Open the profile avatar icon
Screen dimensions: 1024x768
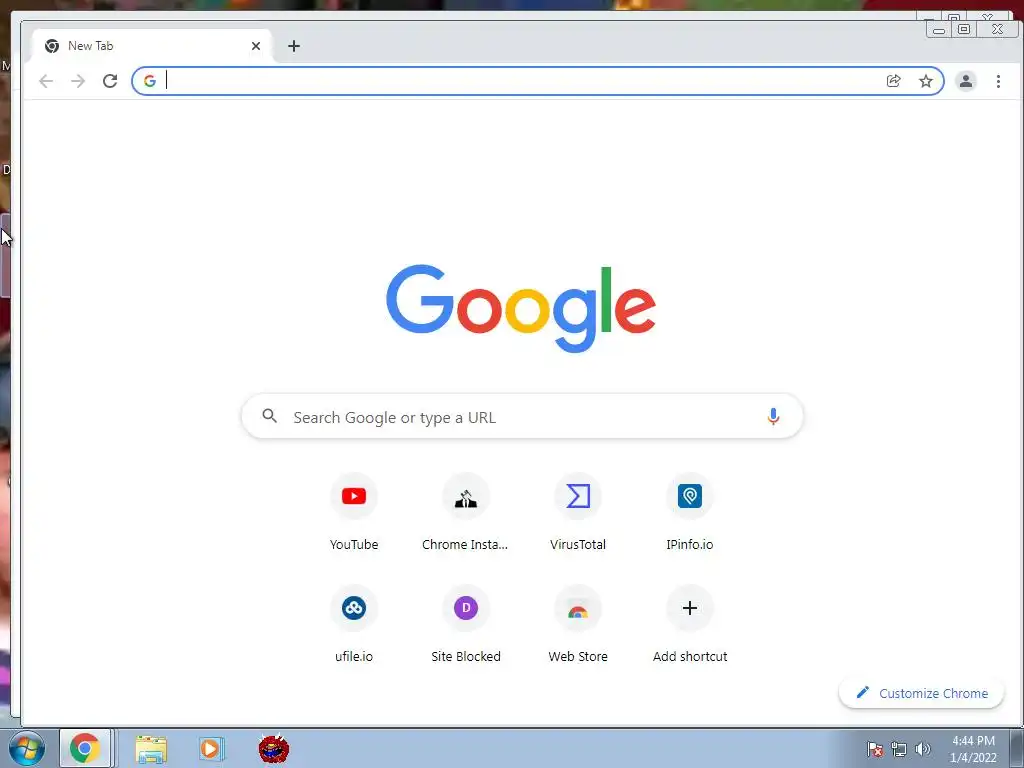(965, 81)
